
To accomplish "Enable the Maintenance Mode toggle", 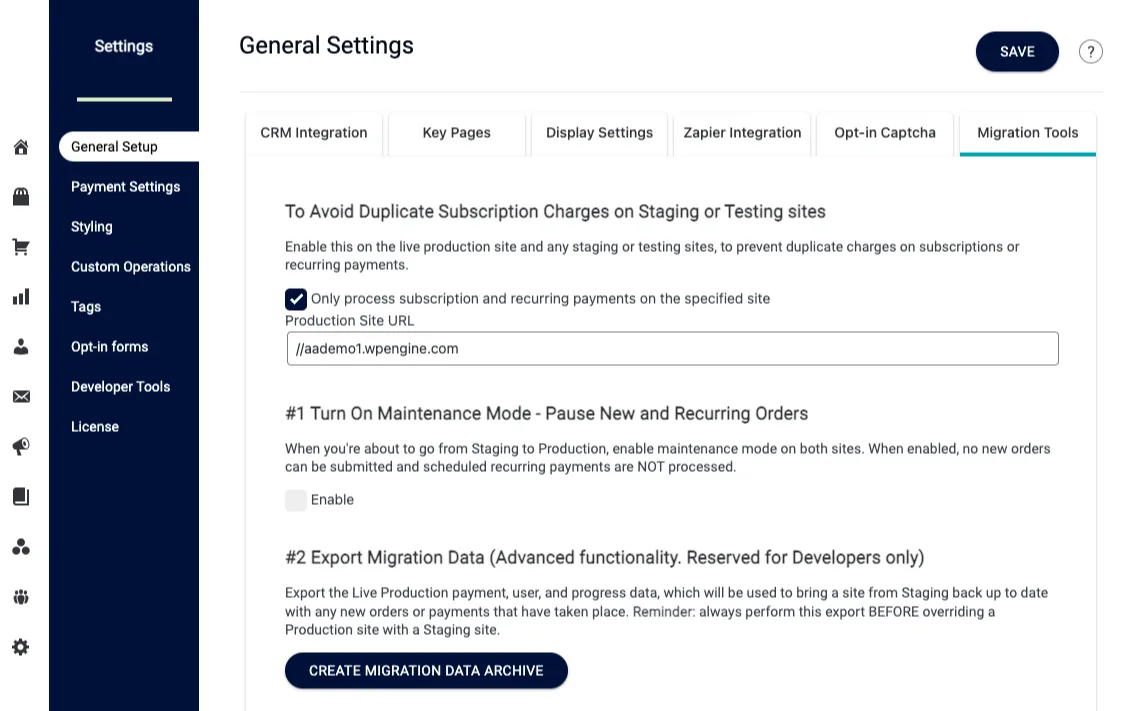I will [296, 499].
